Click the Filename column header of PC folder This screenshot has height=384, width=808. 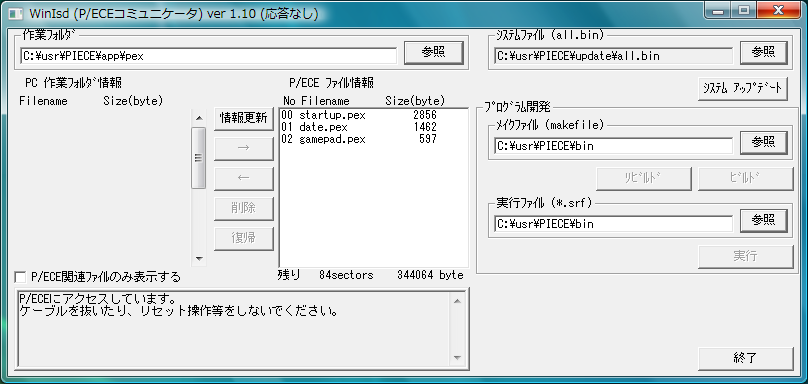[x=43, y=102]
